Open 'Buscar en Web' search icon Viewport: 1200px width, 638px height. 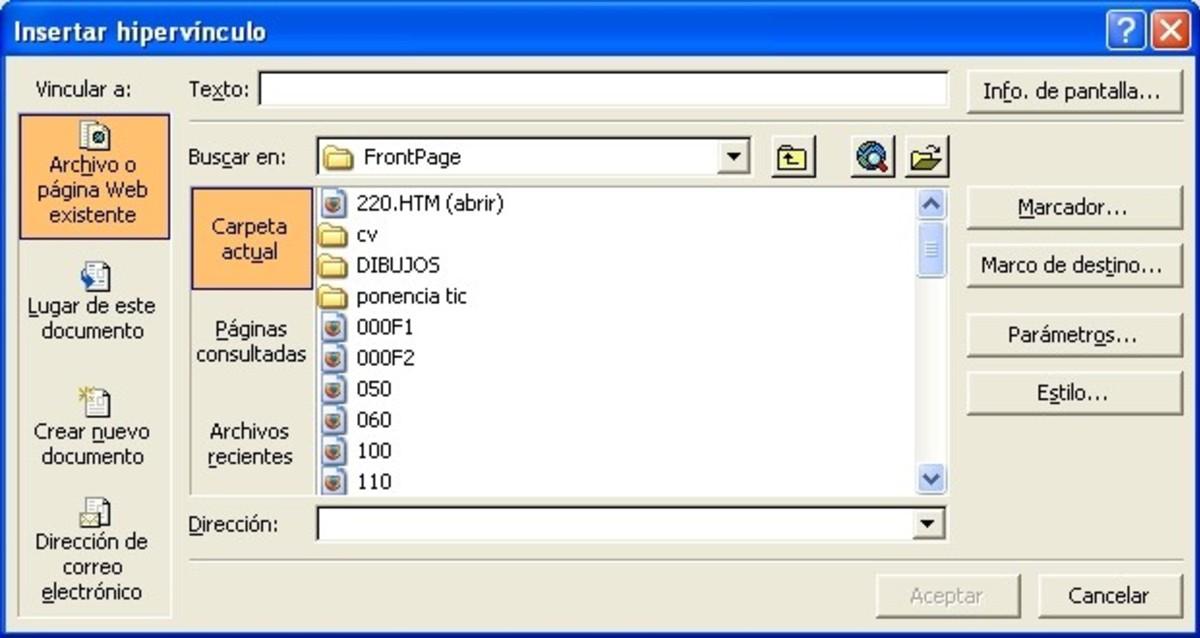pos(869,157)
